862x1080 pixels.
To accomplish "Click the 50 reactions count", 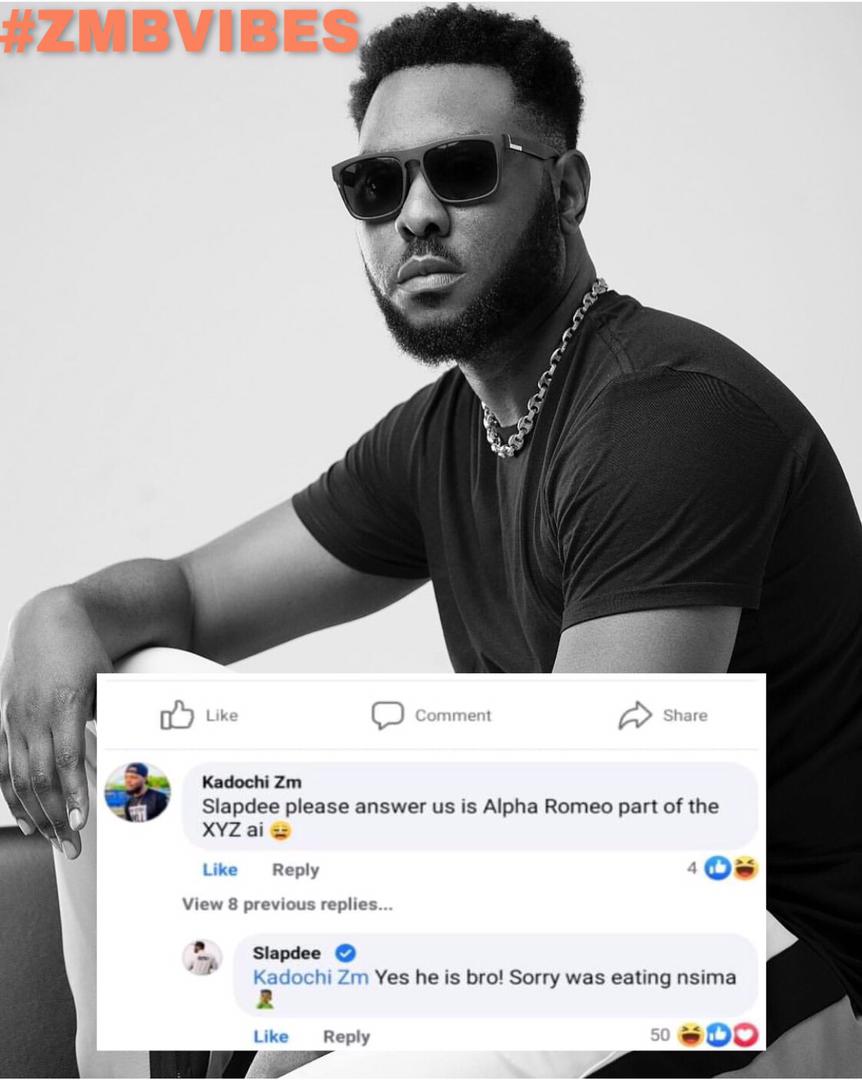I will pos(660,1035).
